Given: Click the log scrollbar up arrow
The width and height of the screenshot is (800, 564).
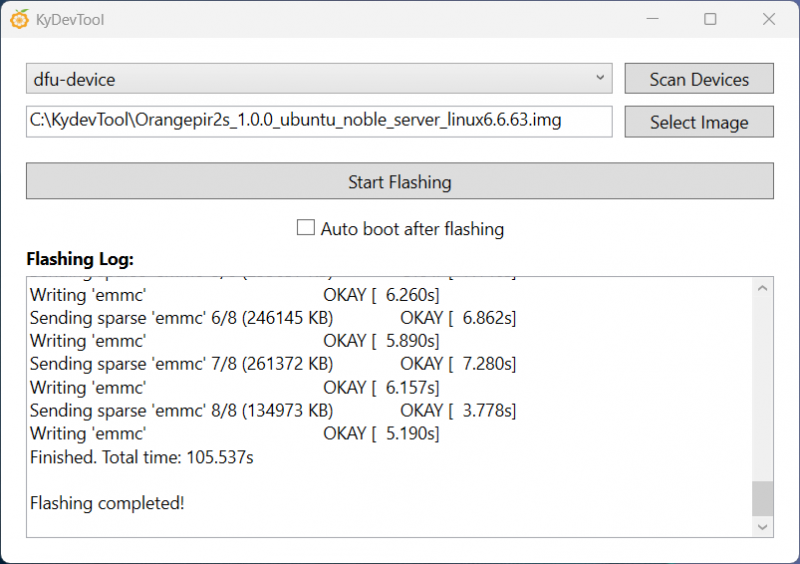Looking at the screenshot, I should pyautogui.click(x=762, y=290).
